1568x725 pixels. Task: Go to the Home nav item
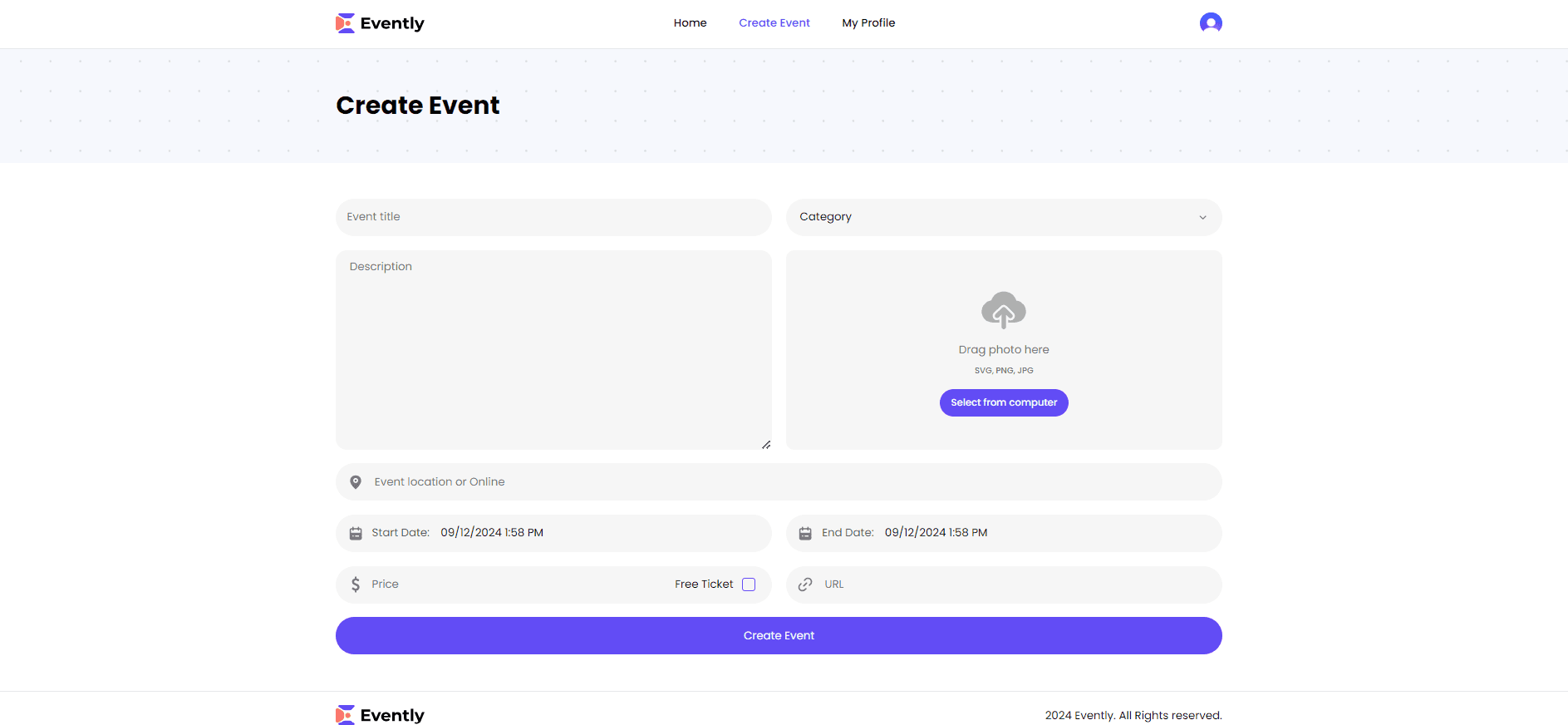tap(690, 23)
